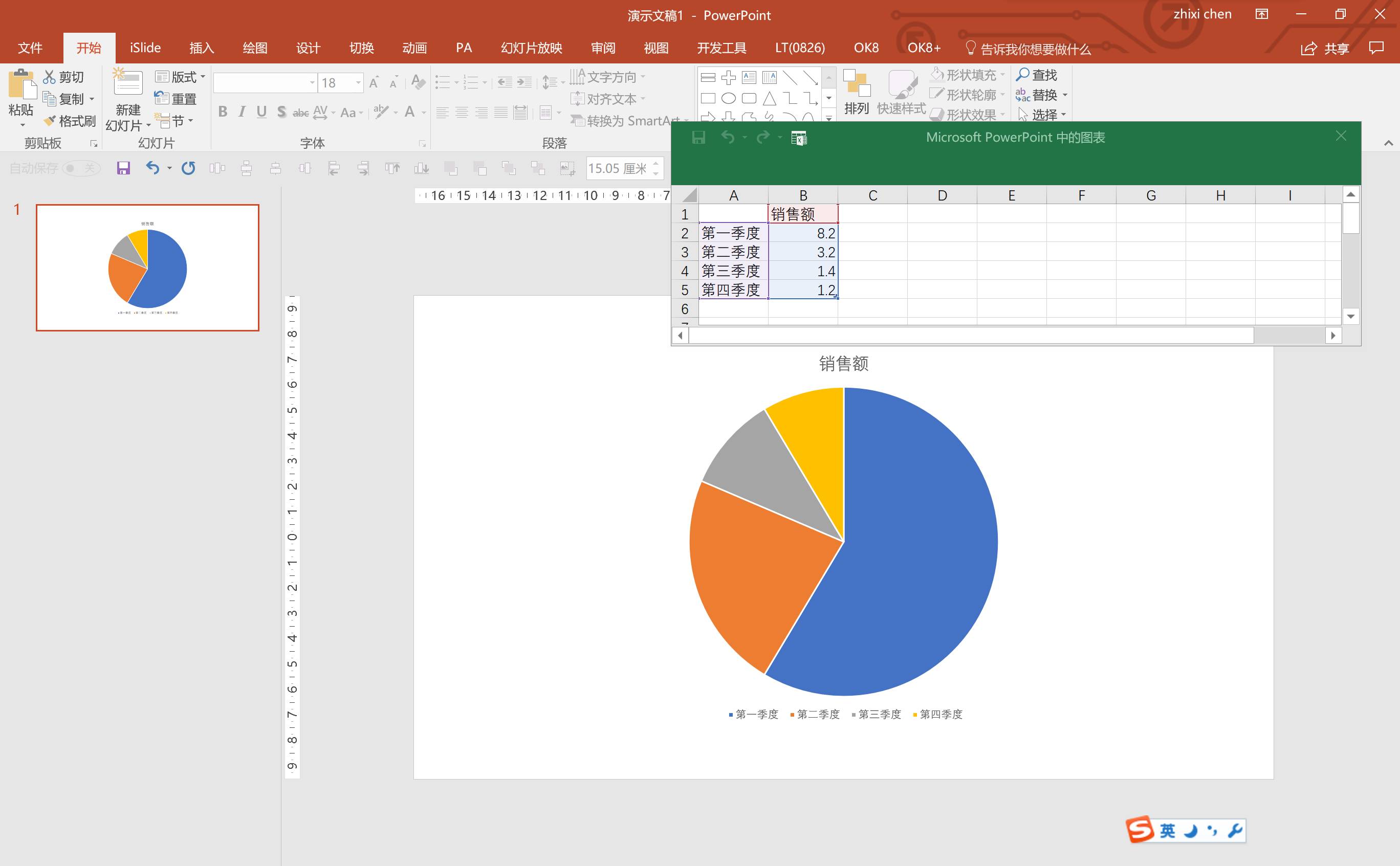Expand the Select (选择) dropdown
The width and height of the screenshot is (1400, 866).
(x=1063, y=115)
